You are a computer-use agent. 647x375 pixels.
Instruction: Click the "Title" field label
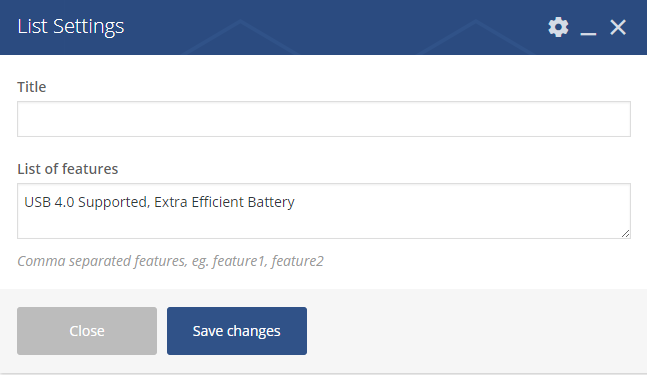[x=32, y=87]
